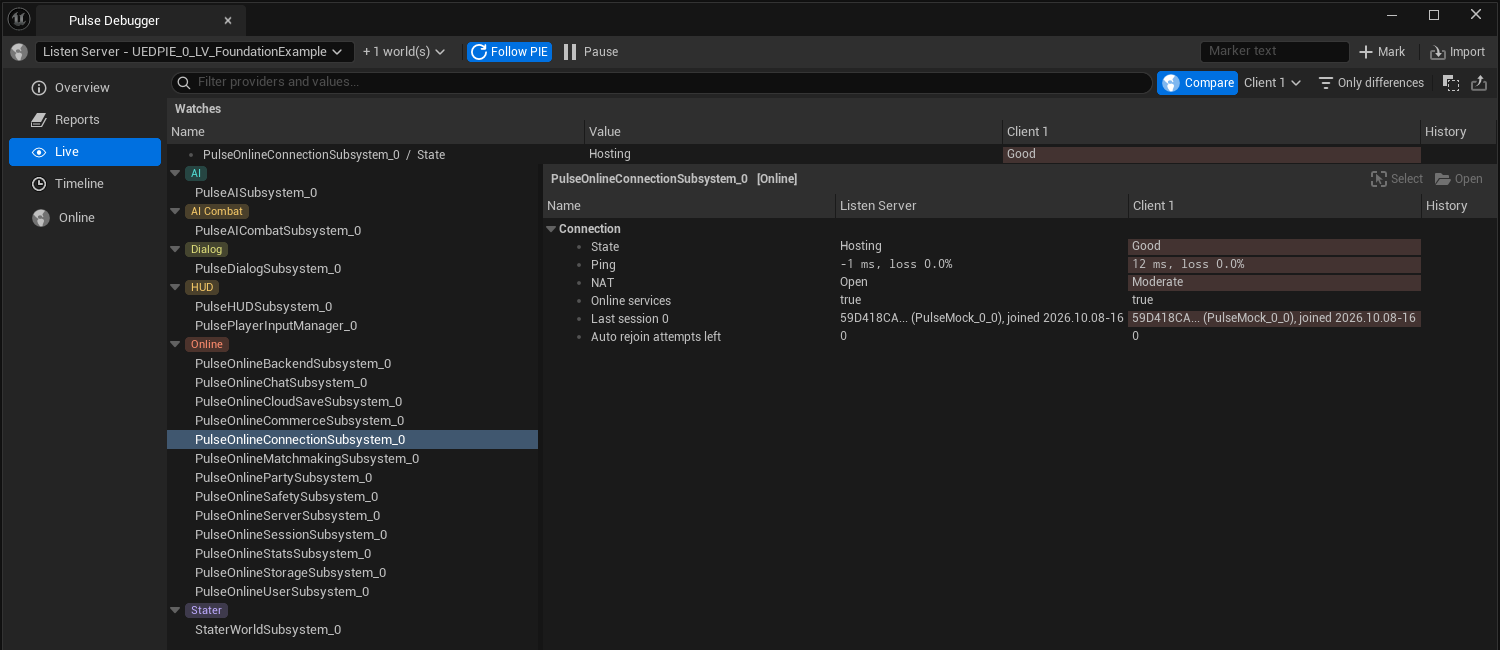Click the export icon next to Only differences
The height and width of the screenshot is (650, 1500).
(1480, 83)
